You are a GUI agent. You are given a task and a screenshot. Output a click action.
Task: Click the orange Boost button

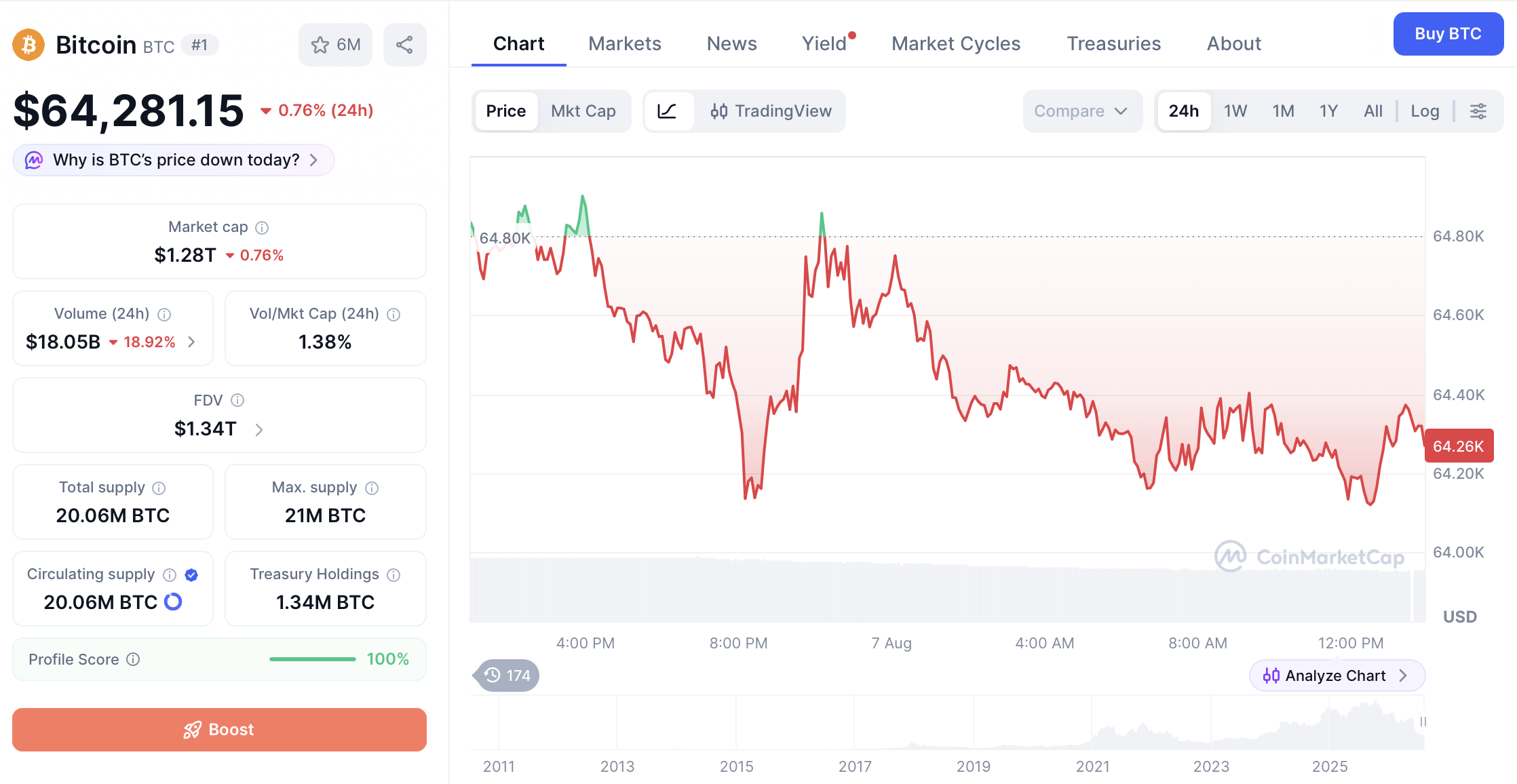(219, 730)
